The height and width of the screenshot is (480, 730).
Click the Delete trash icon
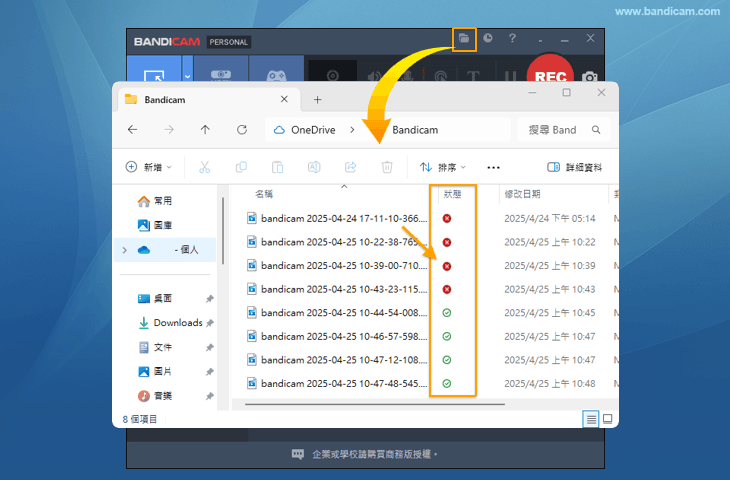coord(387,167)
